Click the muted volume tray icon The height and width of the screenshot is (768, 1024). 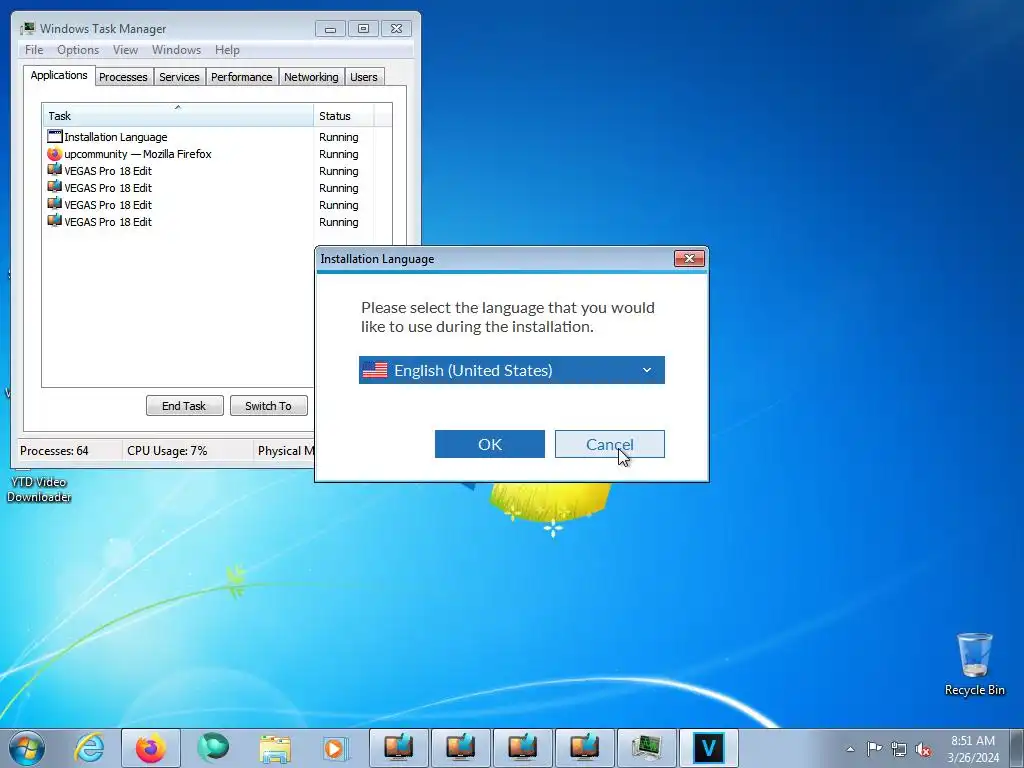pyautogui.click(x=923, y=749)
